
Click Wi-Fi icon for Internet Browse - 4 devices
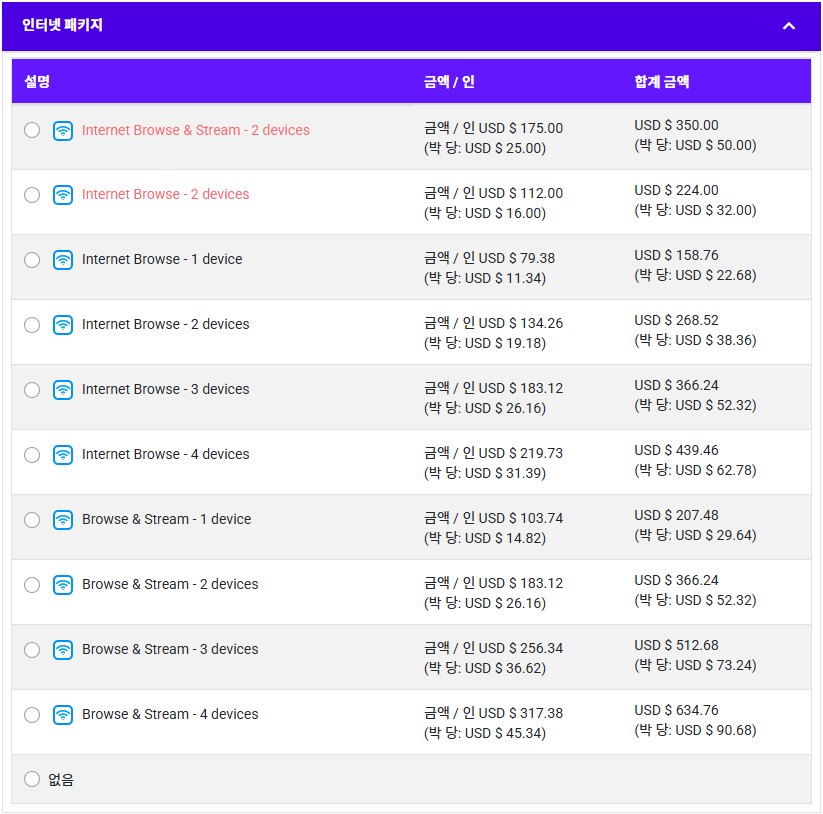click(x=63, y=454)
